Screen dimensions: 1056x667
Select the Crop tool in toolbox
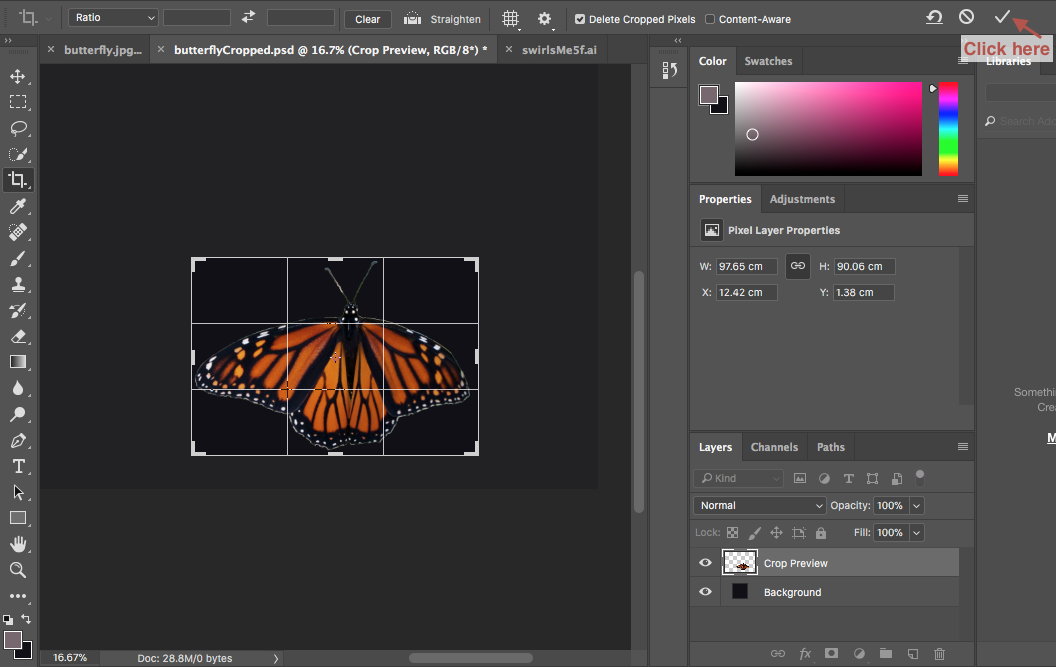pos(18,180)
